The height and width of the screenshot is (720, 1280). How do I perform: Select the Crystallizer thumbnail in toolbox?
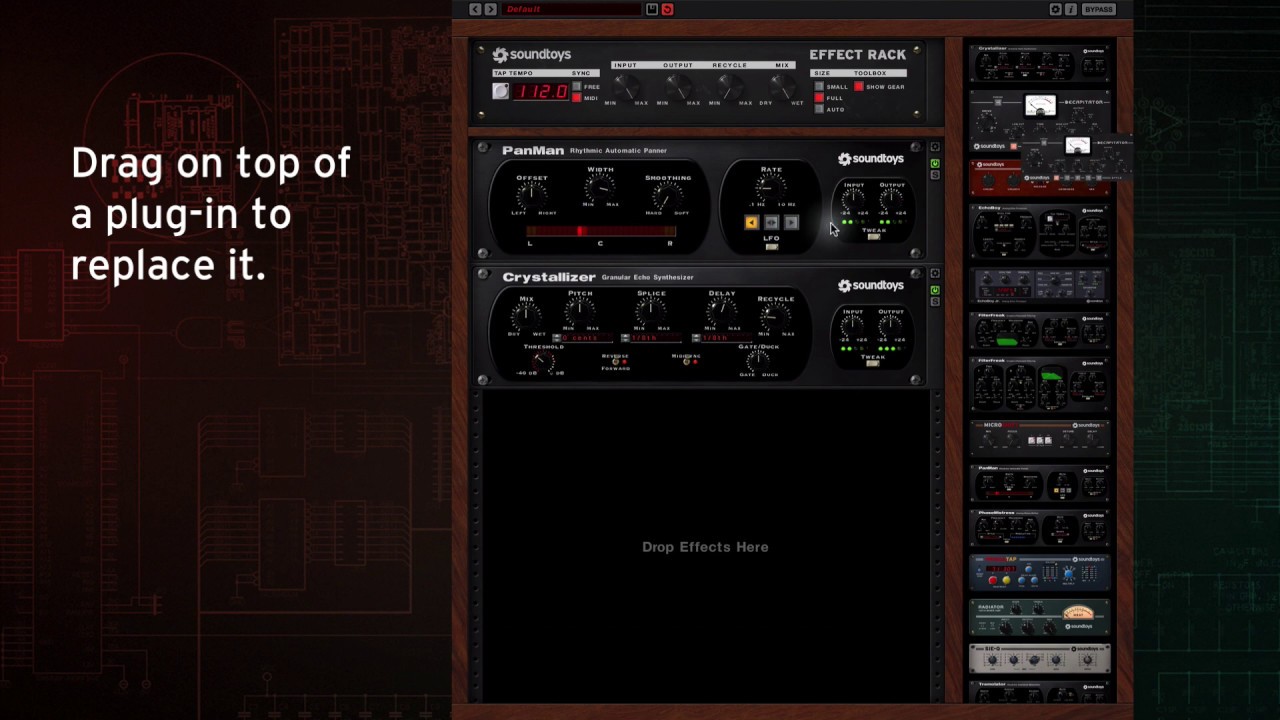click(1040, 62)
